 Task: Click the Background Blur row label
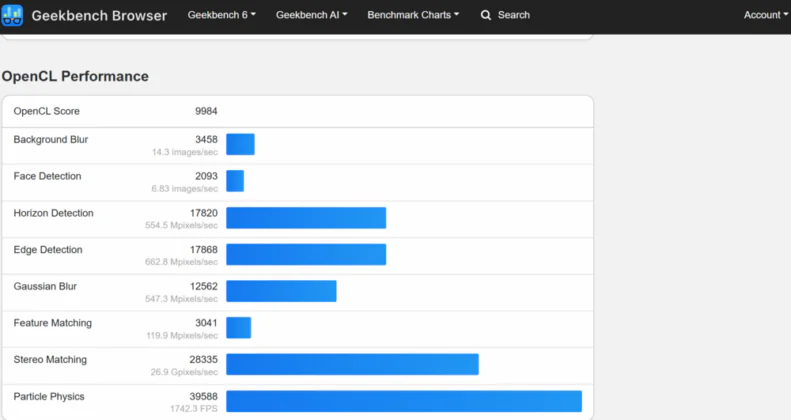(50, 139)
